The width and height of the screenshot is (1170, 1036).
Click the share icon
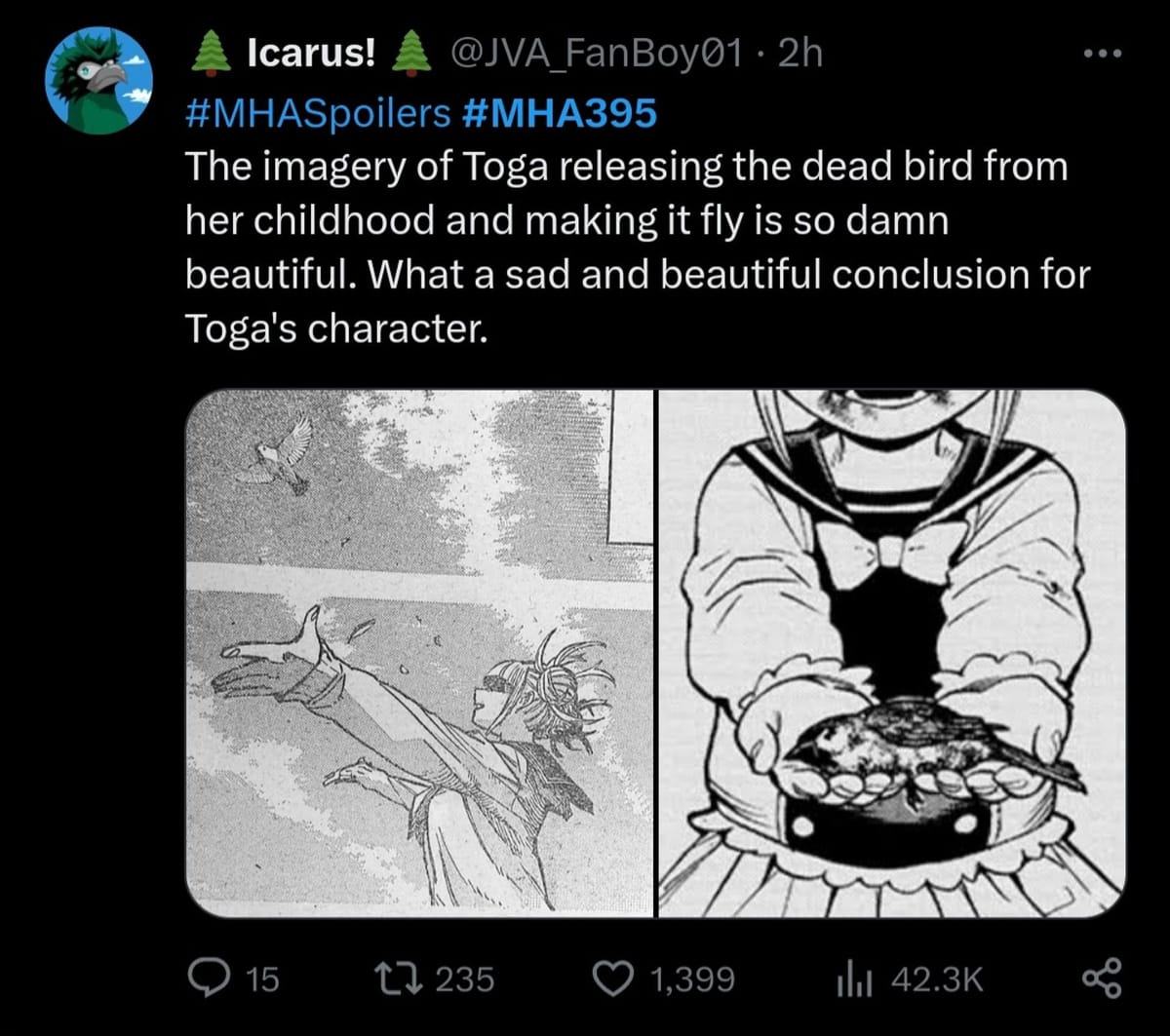tap(1103, 978)
